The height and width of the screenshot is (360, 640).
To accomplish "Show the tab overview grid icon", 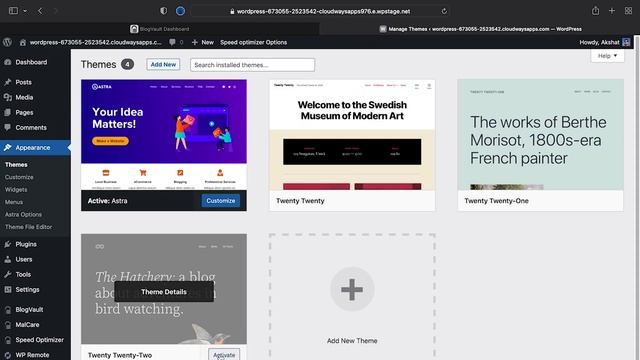I will pos(628,11).
